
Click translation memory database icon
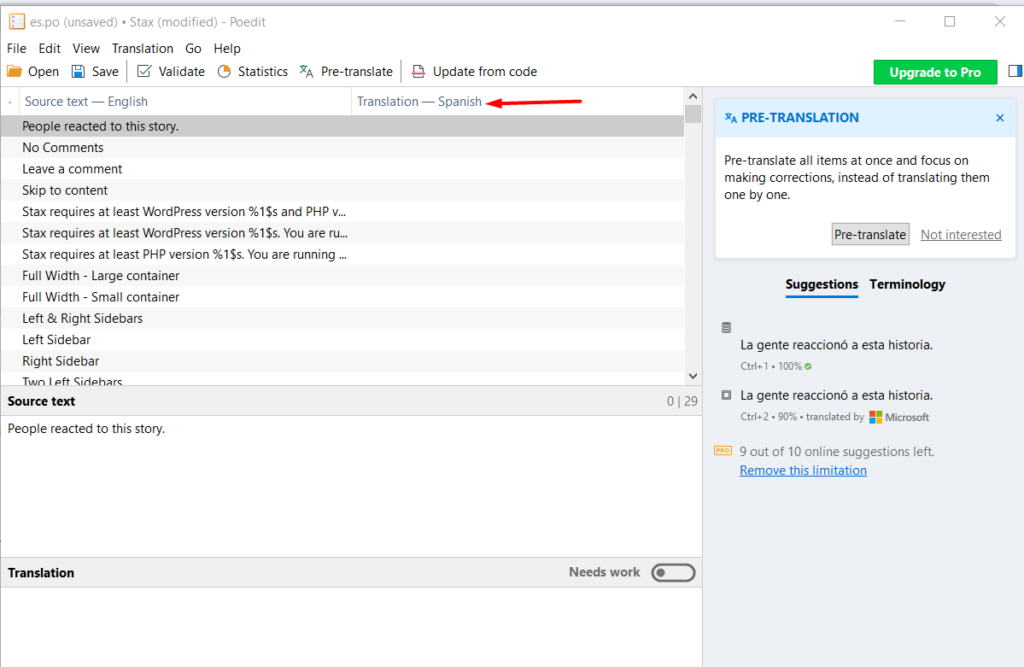click(726, 327)
